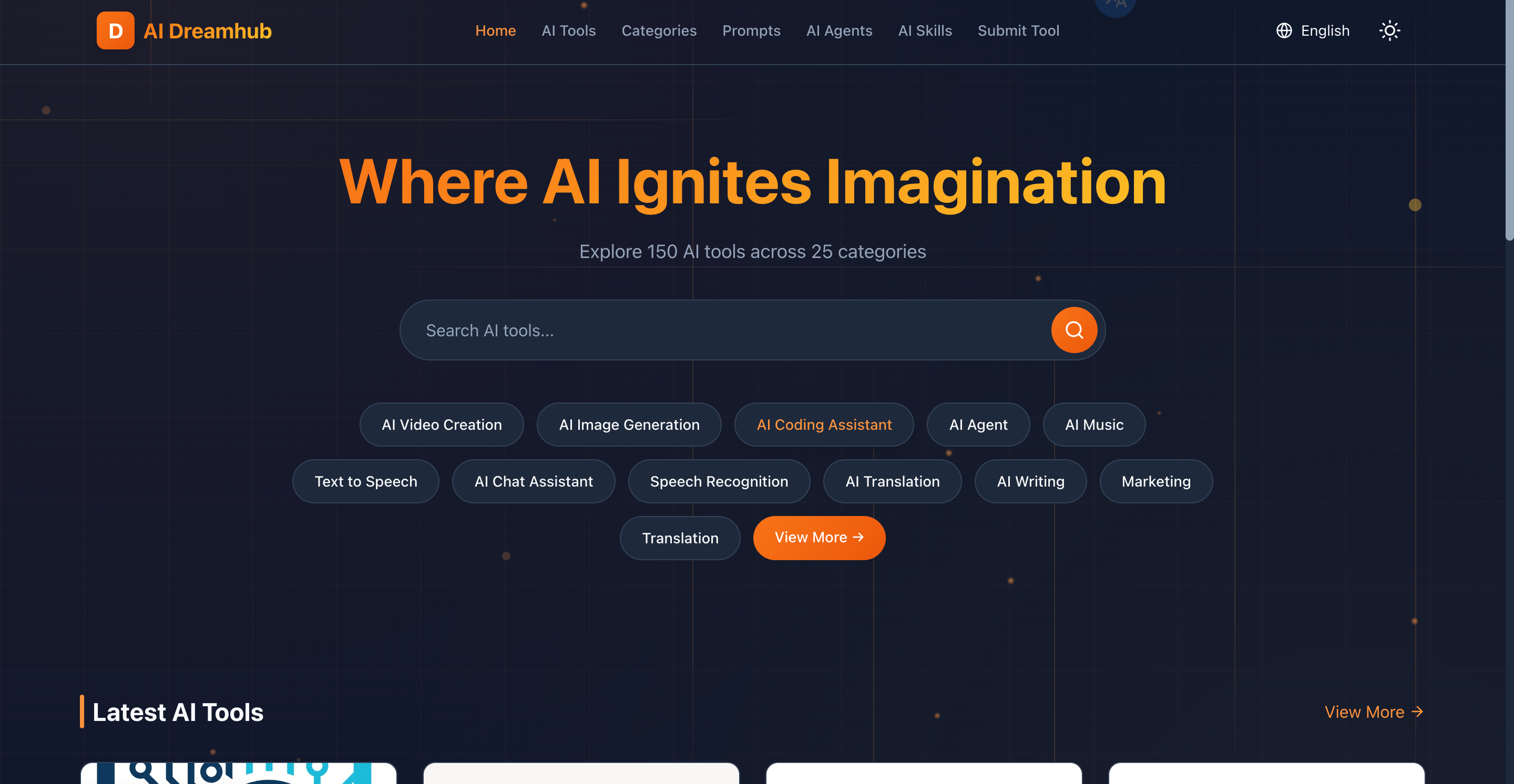
Task: Navigate to the Prompts tab
Action: (751, 30)
